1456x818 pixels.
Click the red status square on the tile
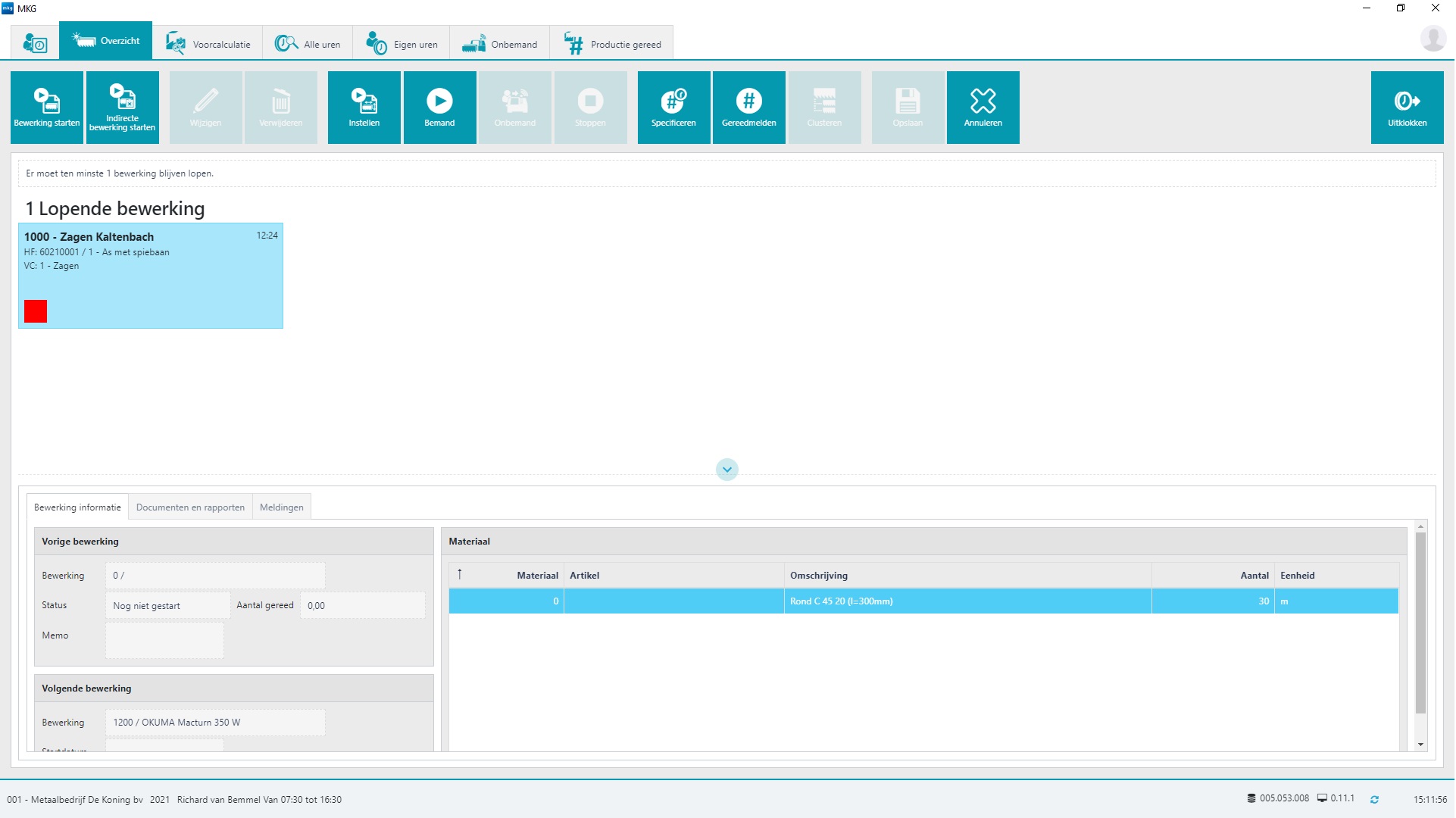tap(36, 311)
